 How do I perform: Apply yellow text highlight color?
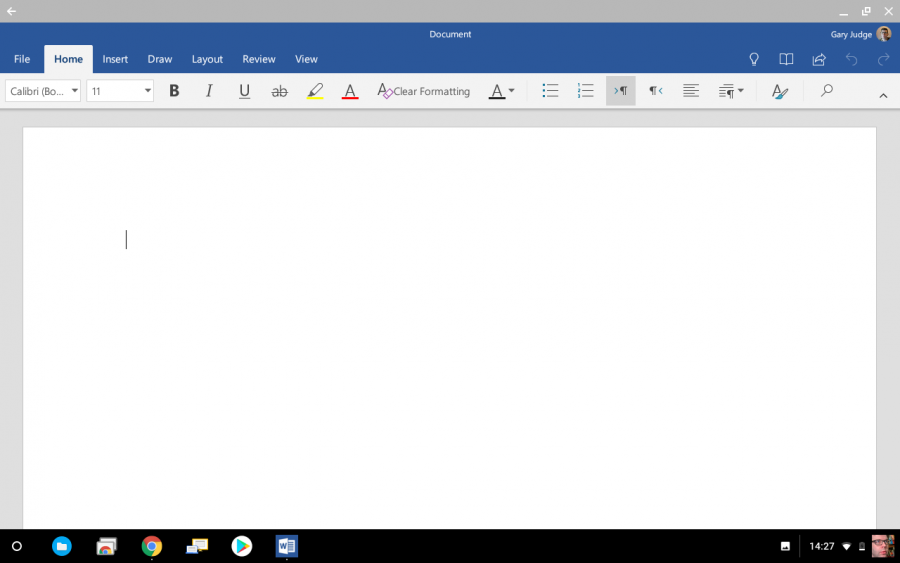[x=315, y=91]
